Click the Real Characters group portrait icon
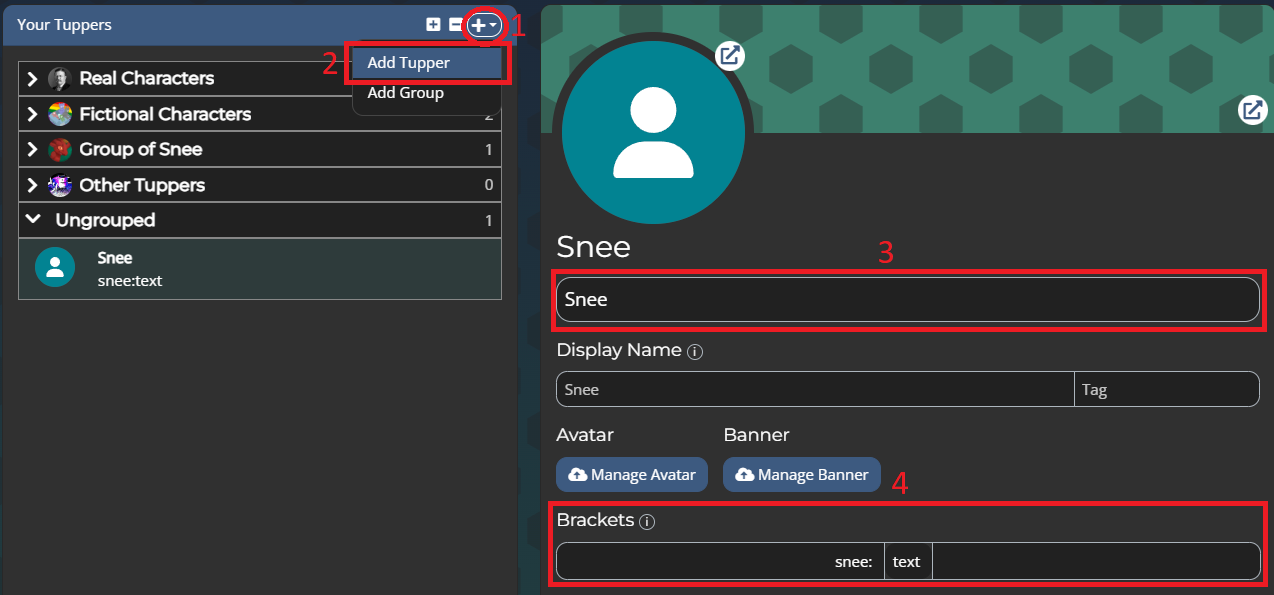The width and height of the screenshot is (1274, 595). [x=58, y=78]
